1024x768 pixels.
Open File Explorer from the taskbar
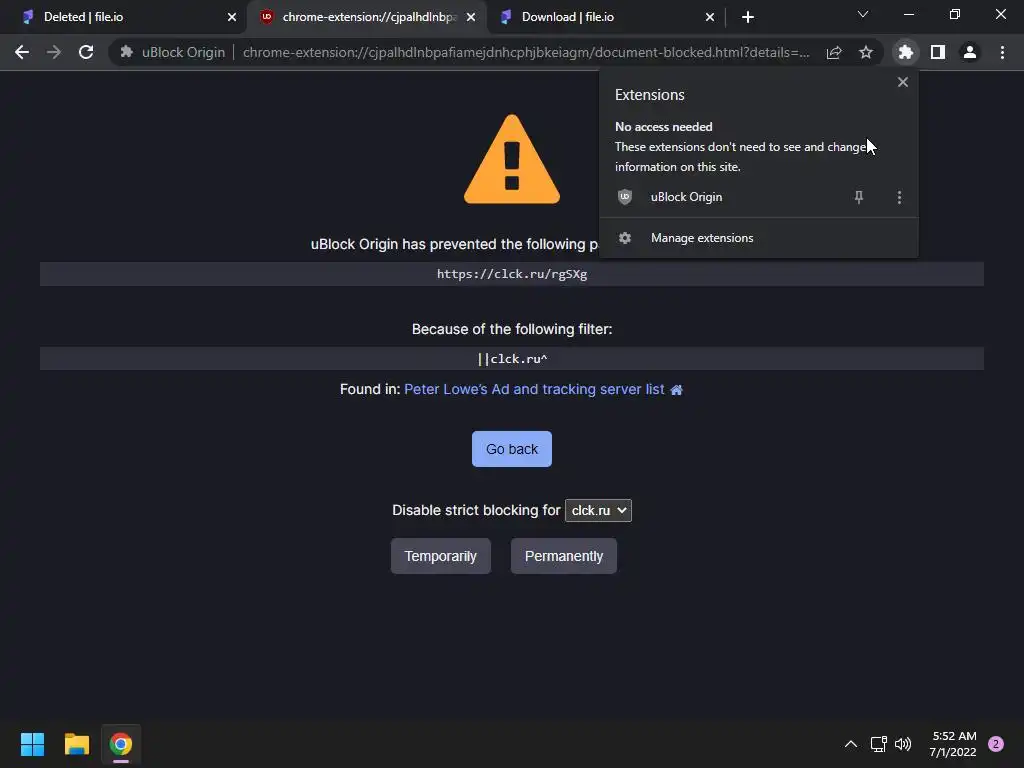coord(76,744)
